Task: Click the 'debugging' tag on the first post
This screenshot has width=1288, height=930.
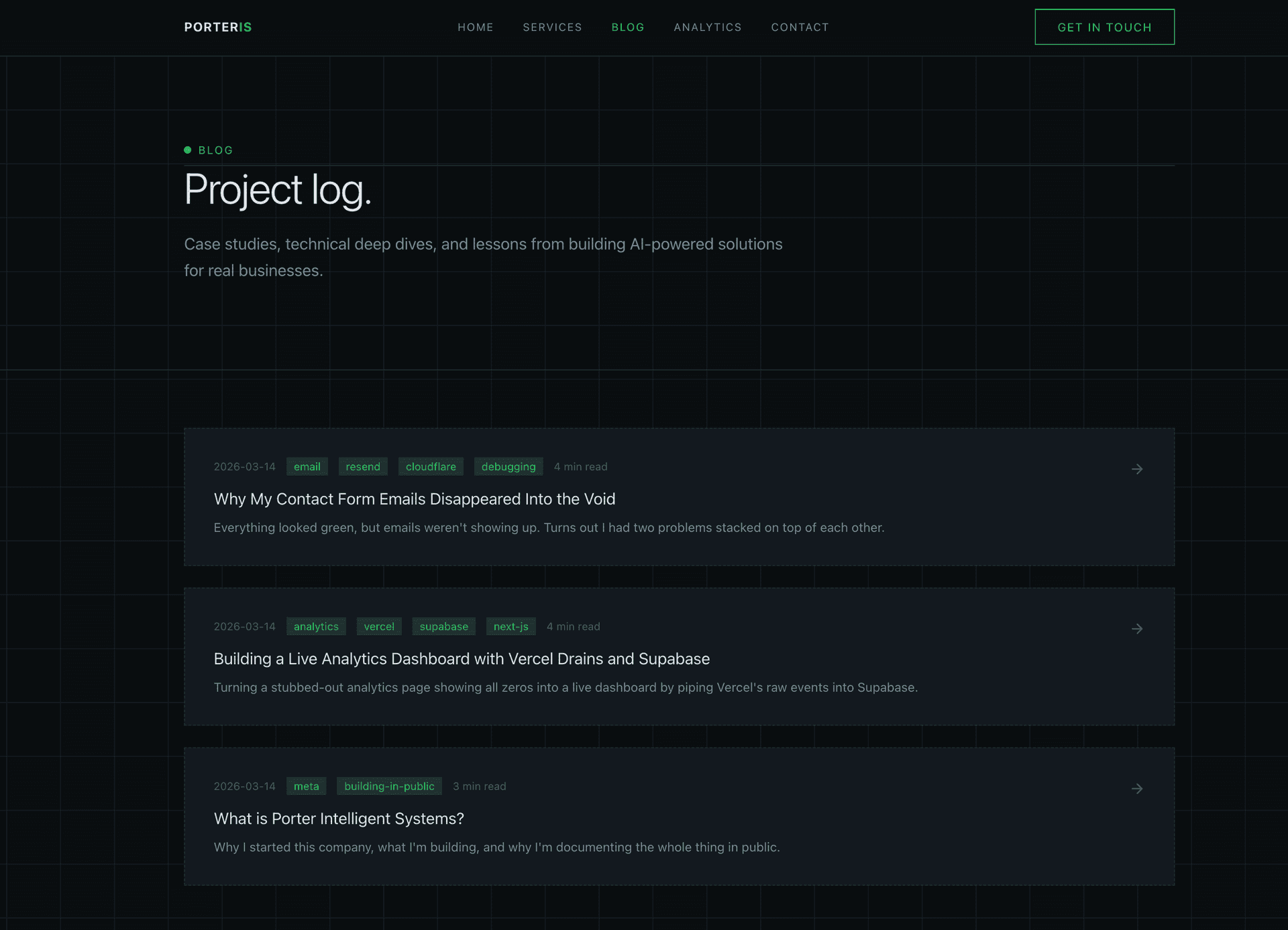Action: (x=508, y=466)
